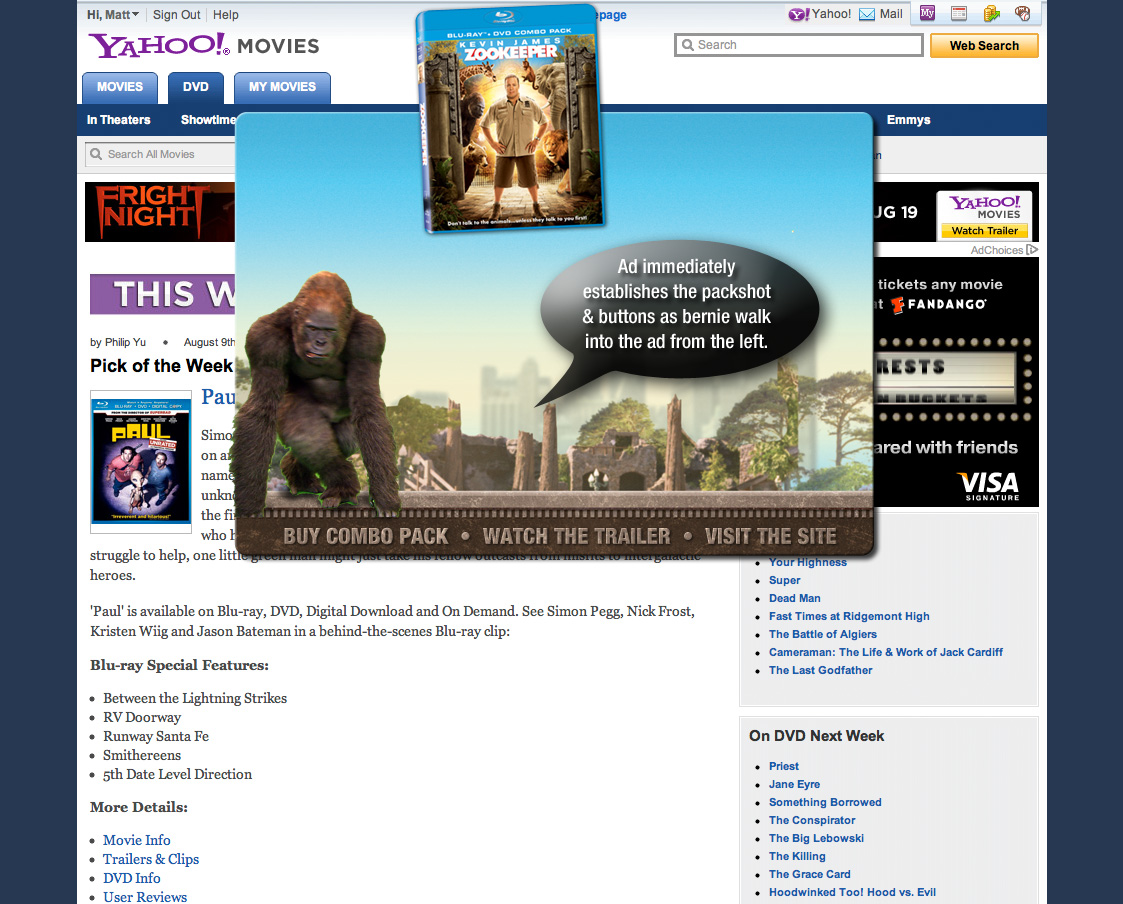Image resolution: width=1123 pixels, height=904 pixels.
Task: Select the MY MOVIES tab
Action: pyautogui.click(x=282, y=87)
